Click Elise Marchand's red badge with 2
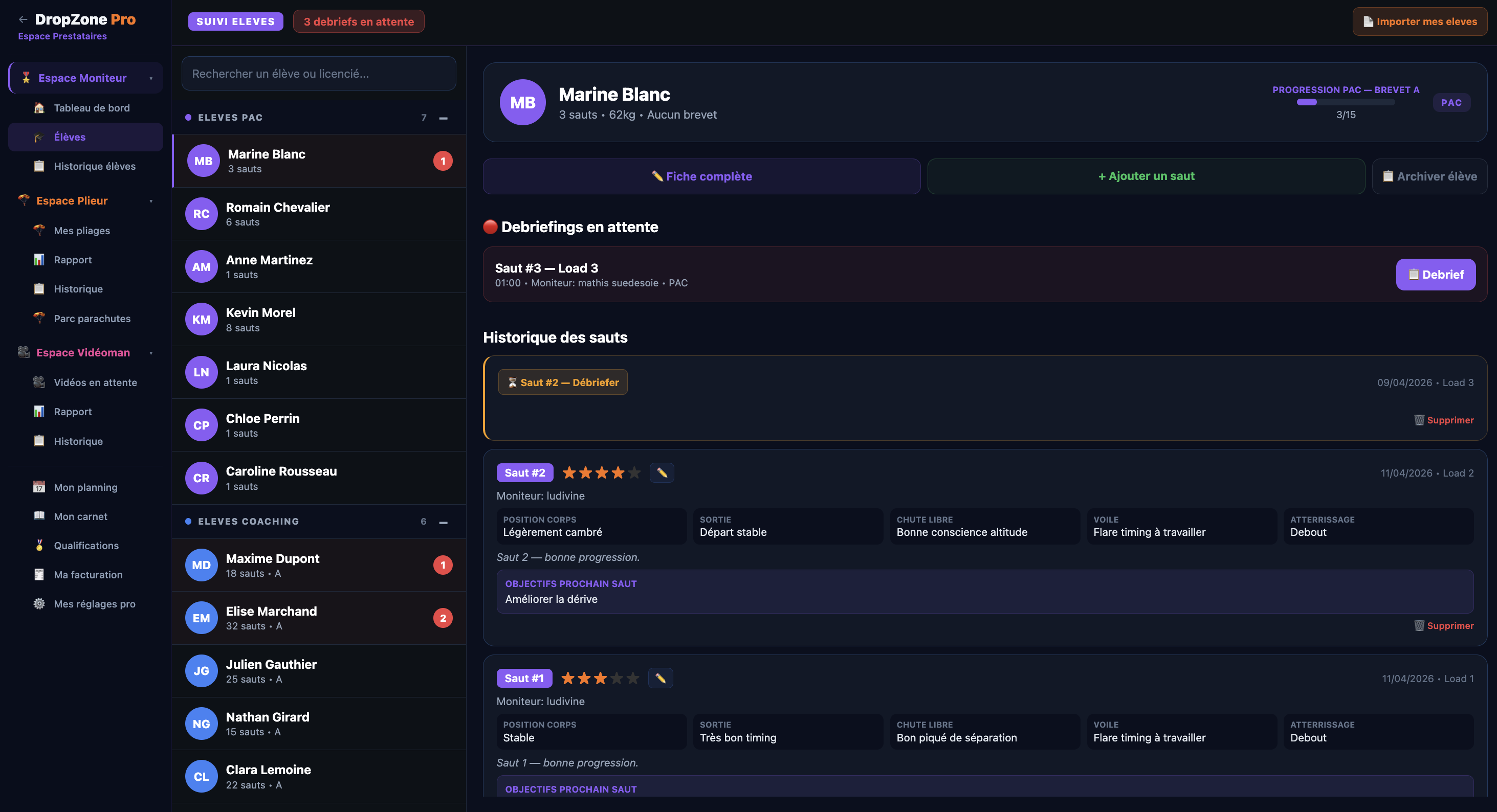This screenshot has width=1497, height=812. (443, 618)
